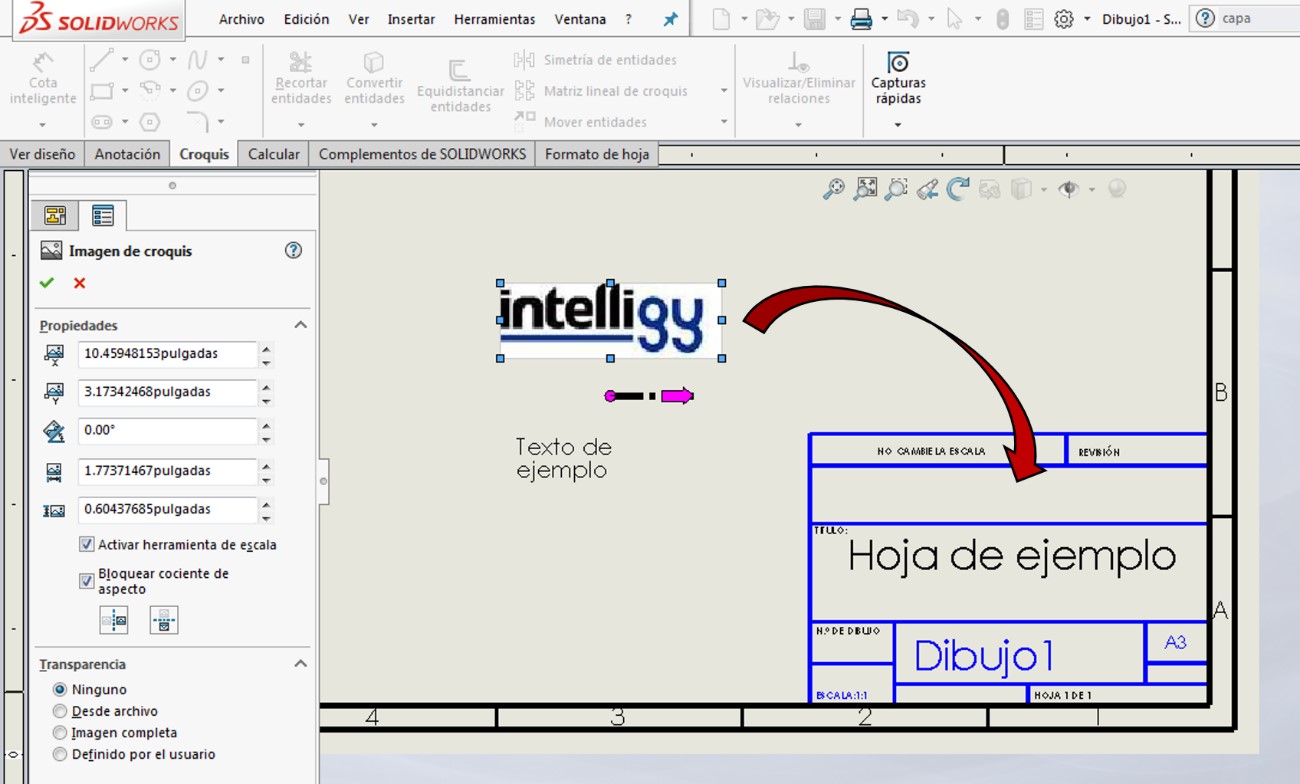Click Rotate view icon

click(x=958, y=189)
